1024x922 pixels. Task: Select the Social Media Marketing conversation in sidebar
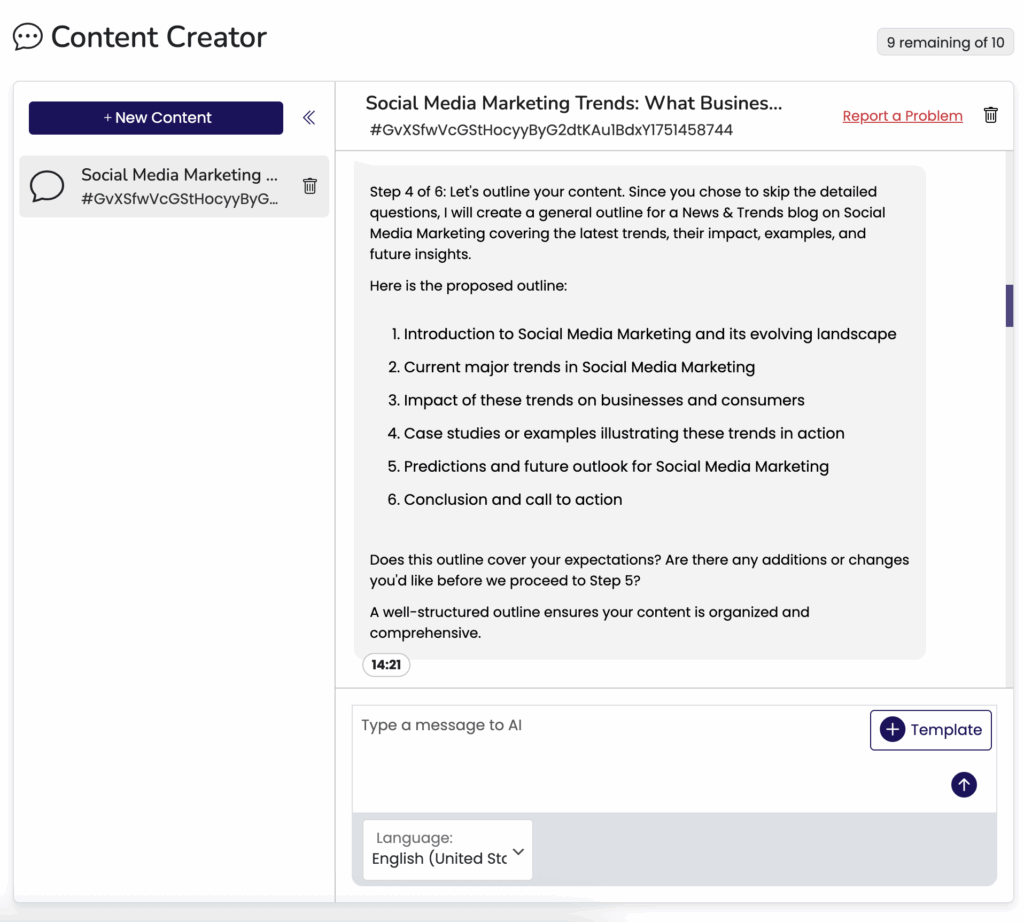(x=174, y=186)
